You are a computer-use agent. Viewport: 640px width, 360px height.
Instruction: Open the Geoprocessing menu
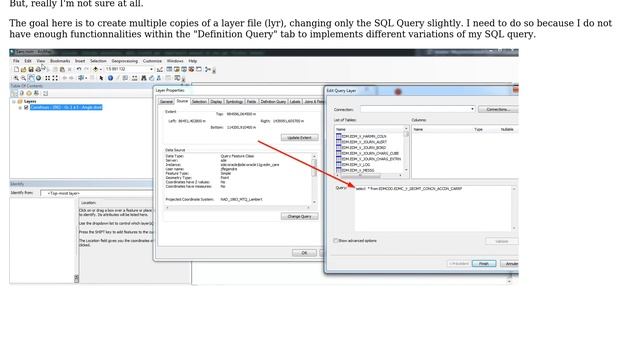(x=124, y=61)
